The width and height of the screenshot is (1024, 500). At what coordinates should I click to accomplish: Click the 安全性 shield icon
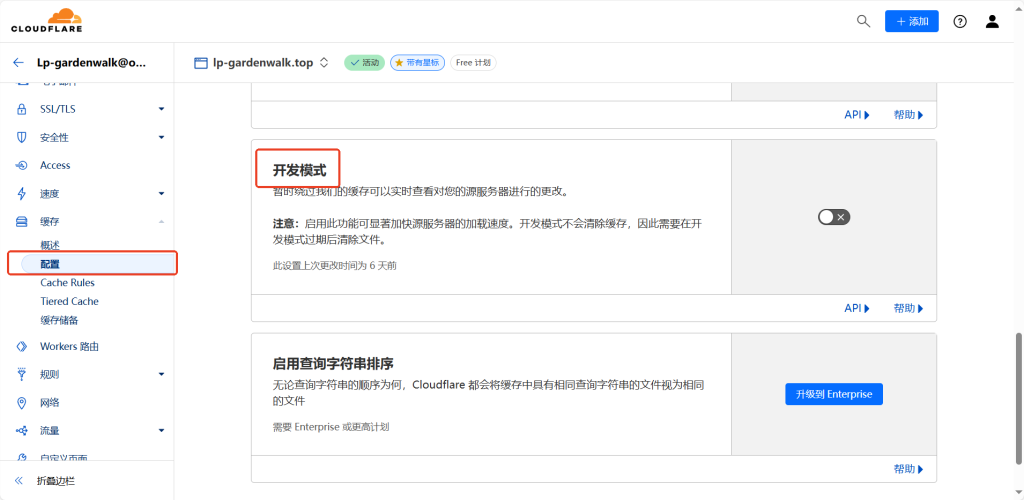tap(22, 138)
